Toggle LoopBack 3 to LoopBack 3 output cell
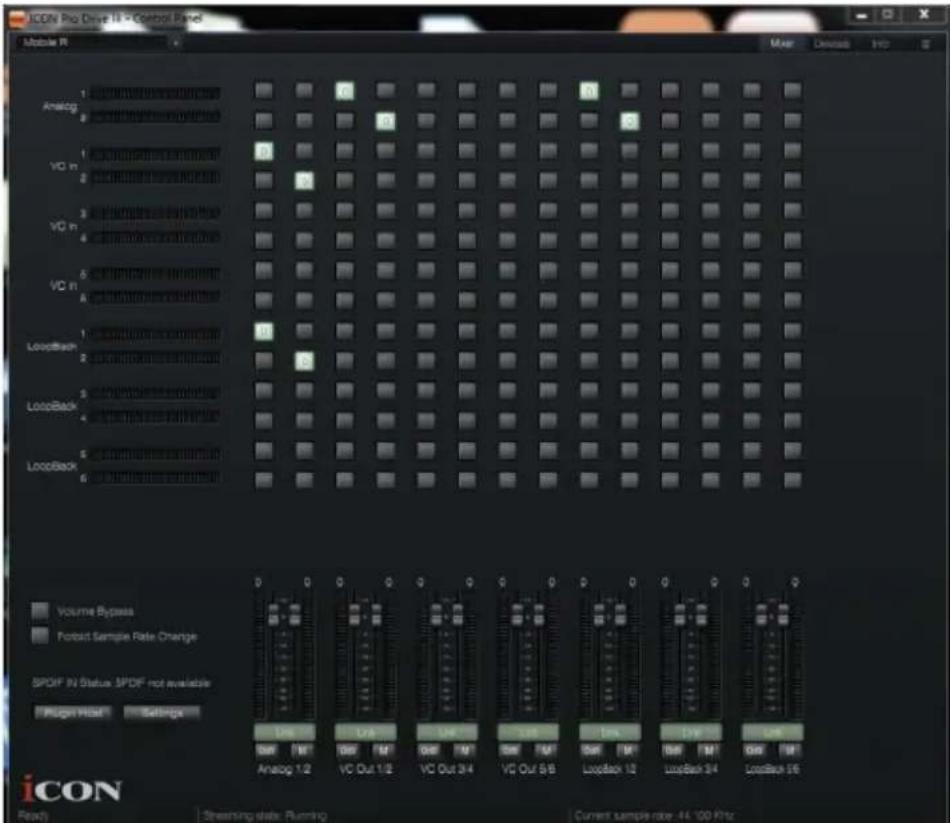The width and height of the screenshot is (950, 823). pos(670,391)
